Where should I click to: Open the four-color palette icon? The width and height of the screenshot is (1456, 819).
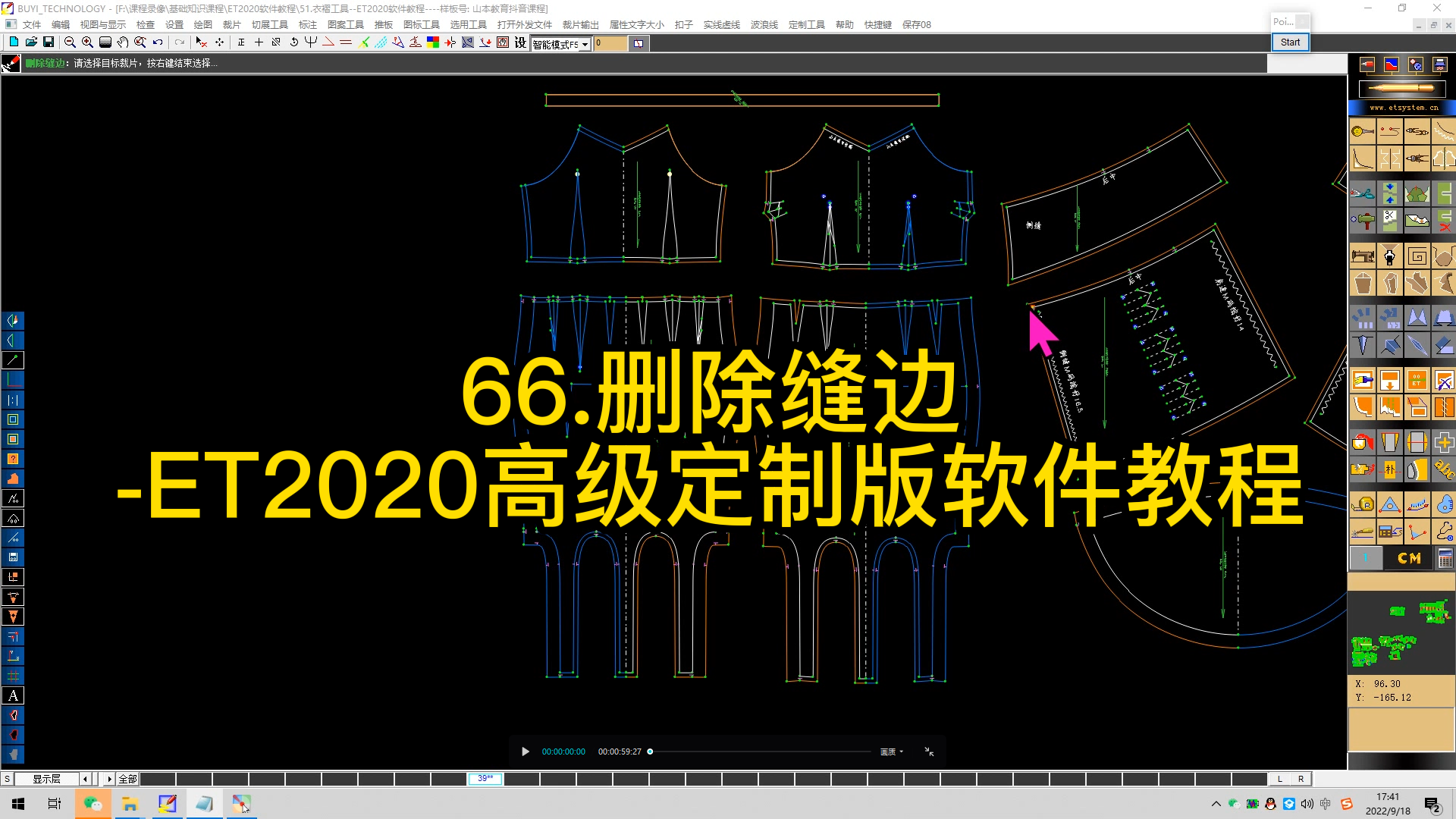(433, 42)
